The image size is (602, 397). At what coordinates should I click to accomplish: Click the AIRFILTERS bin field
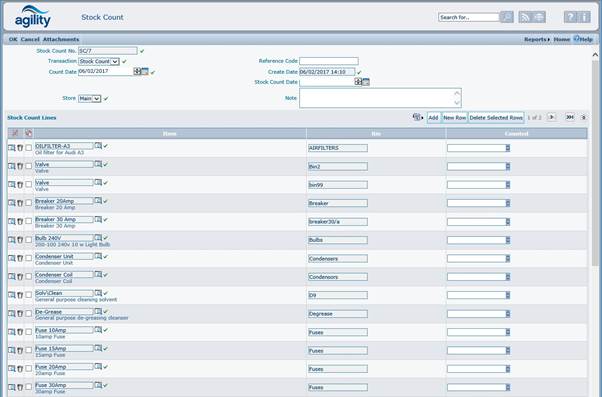coord(338,148)
